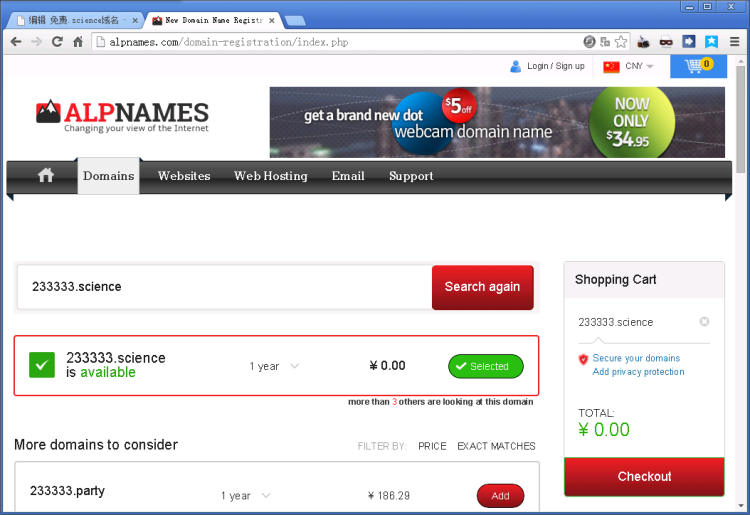Remove 233333.science from cart with X icon
This screenshot has height=515, width=750.
(704, 322)
